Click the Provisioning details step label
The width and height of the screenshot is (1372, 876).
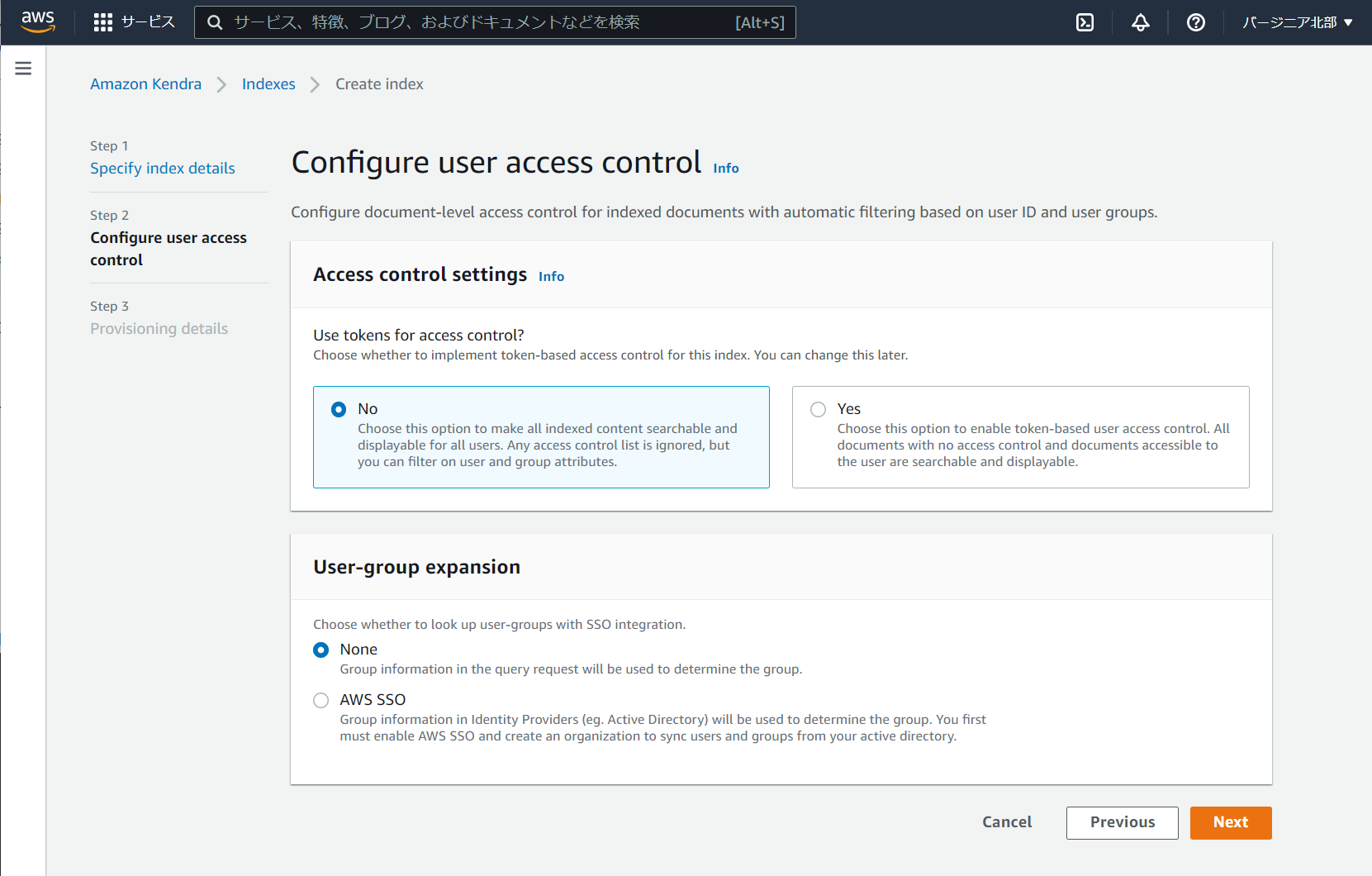(x=159, y=328)
